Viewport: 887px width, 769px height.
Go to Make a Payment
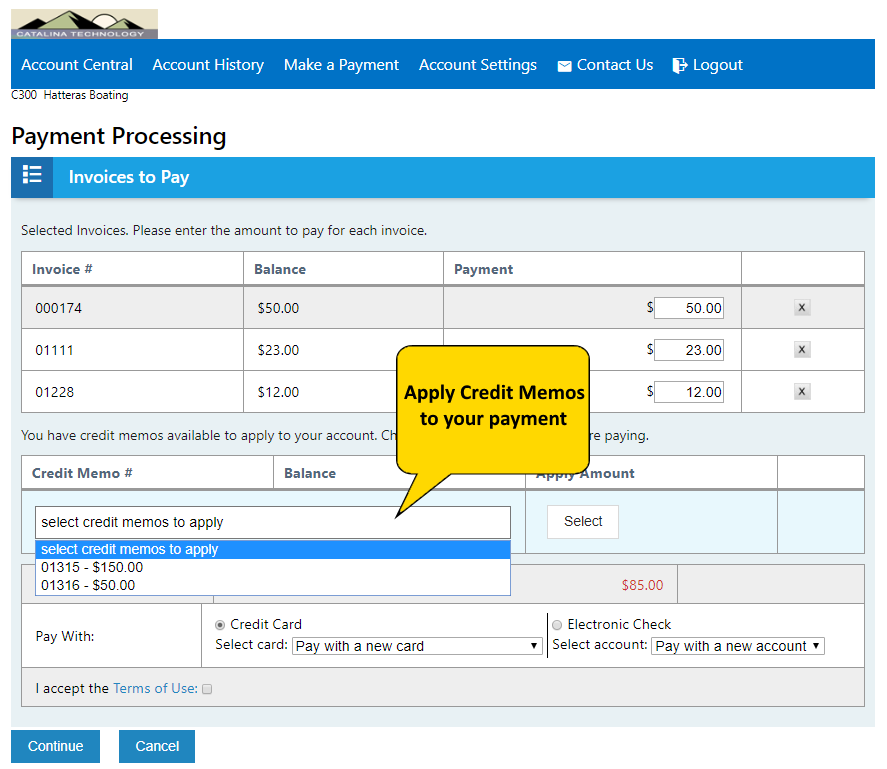point(341,65)
